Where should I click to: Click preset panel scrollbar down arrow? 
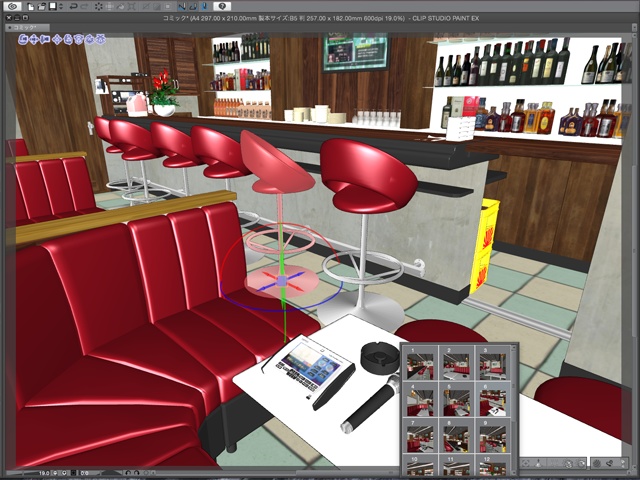(514, 472)
